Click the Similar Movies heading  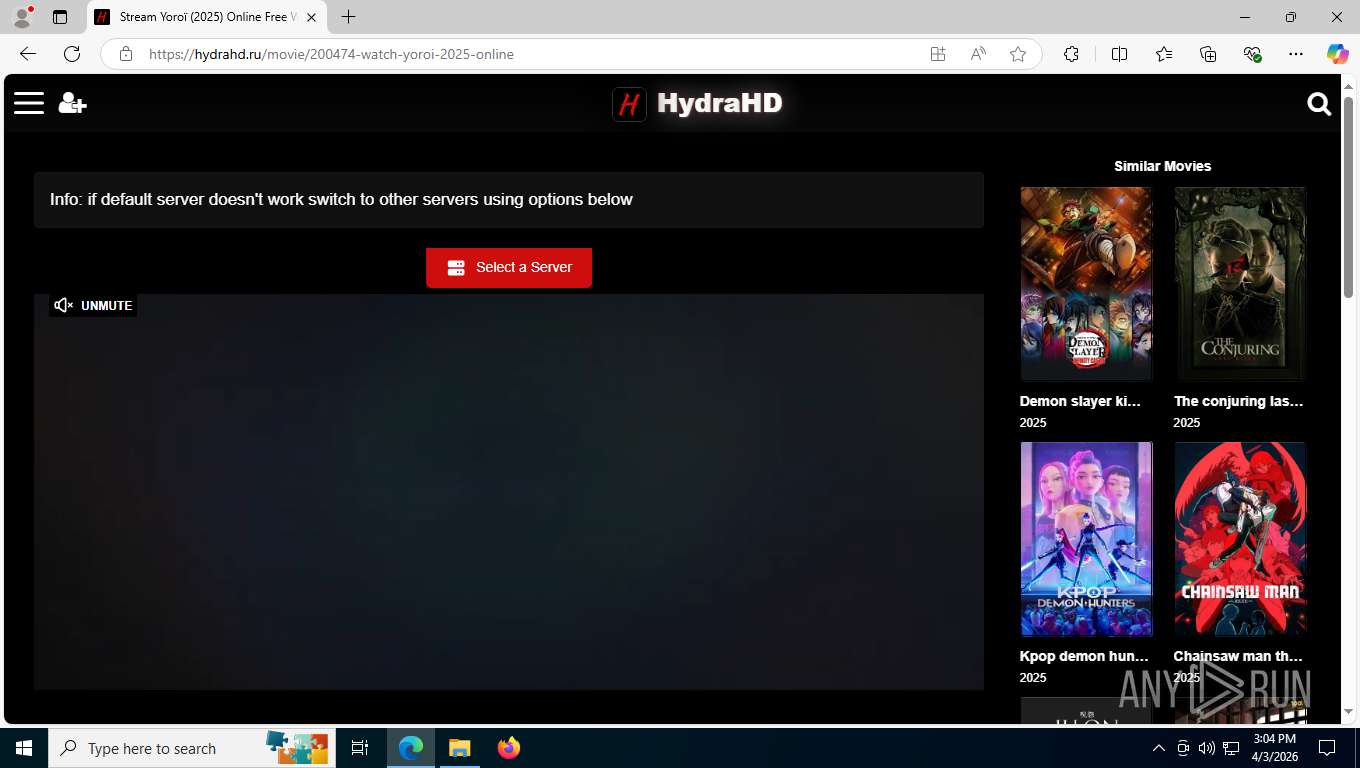[1162, 166]
